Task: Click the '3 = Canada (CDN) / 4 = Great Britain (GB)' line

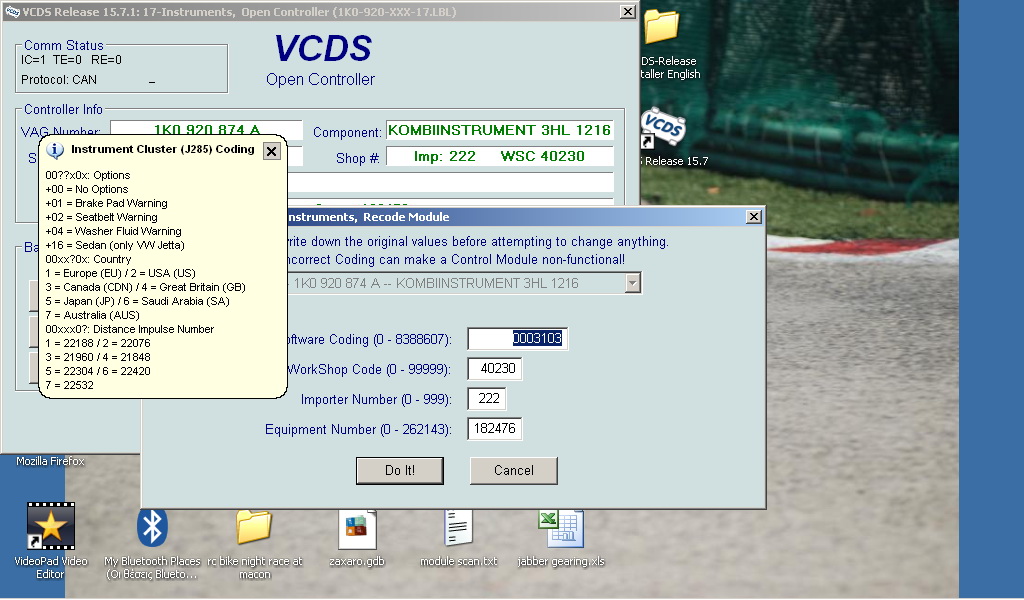Action: click(x=146, y=287)
